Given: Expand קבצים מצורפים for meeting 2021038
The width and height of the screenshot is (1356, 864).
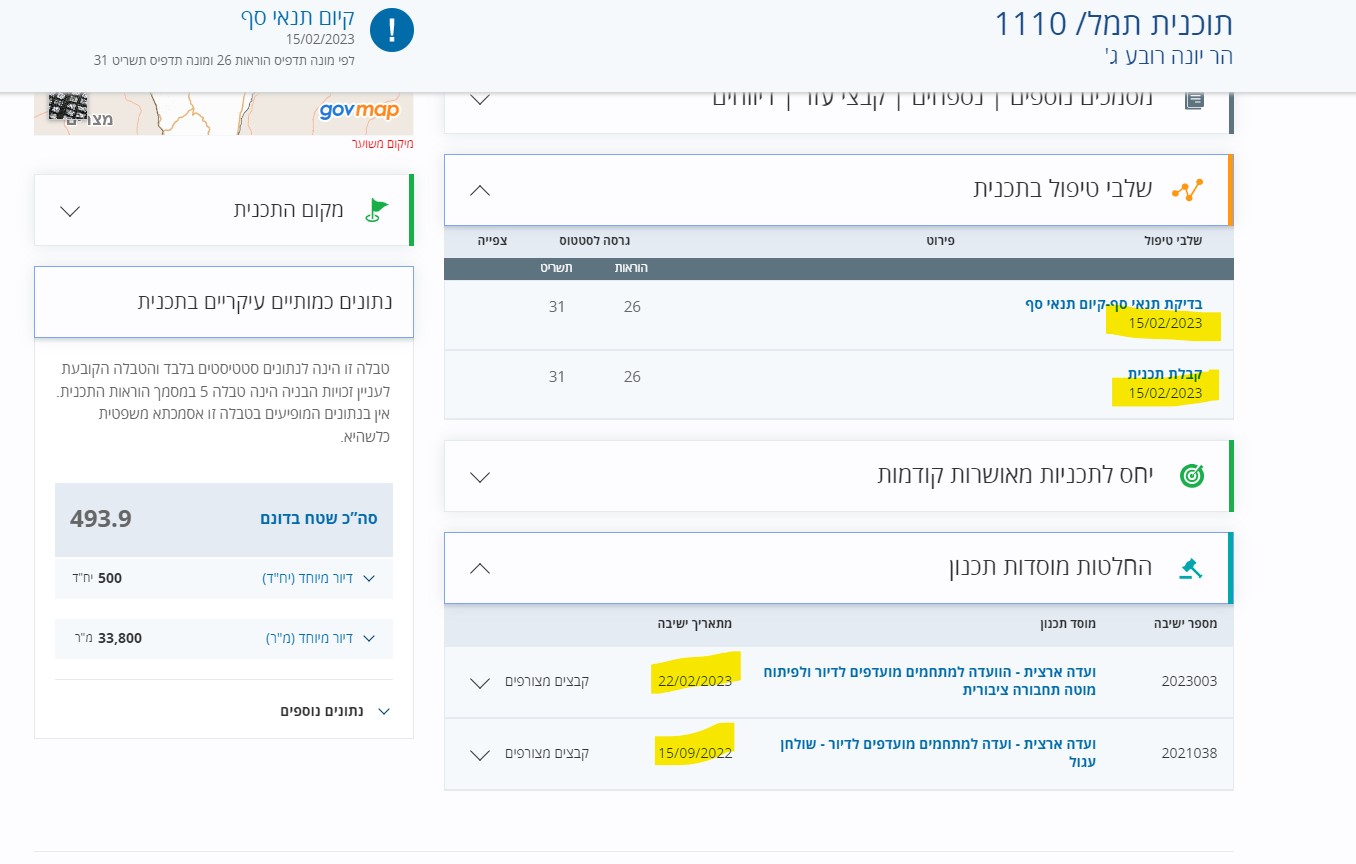Looking at the screenshot, I should point(479,753).
